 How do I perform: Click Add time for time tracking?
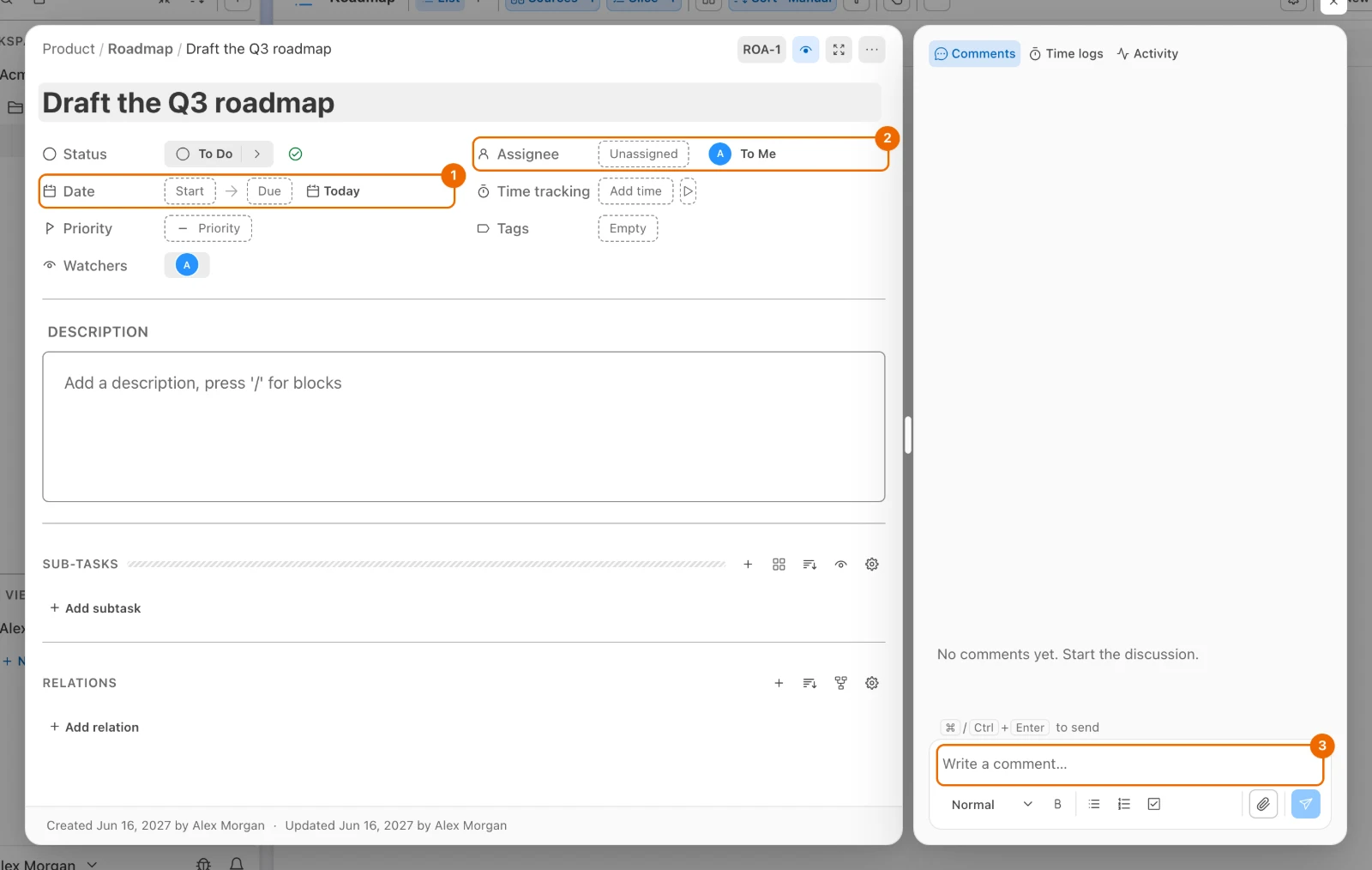pos(635,191)
